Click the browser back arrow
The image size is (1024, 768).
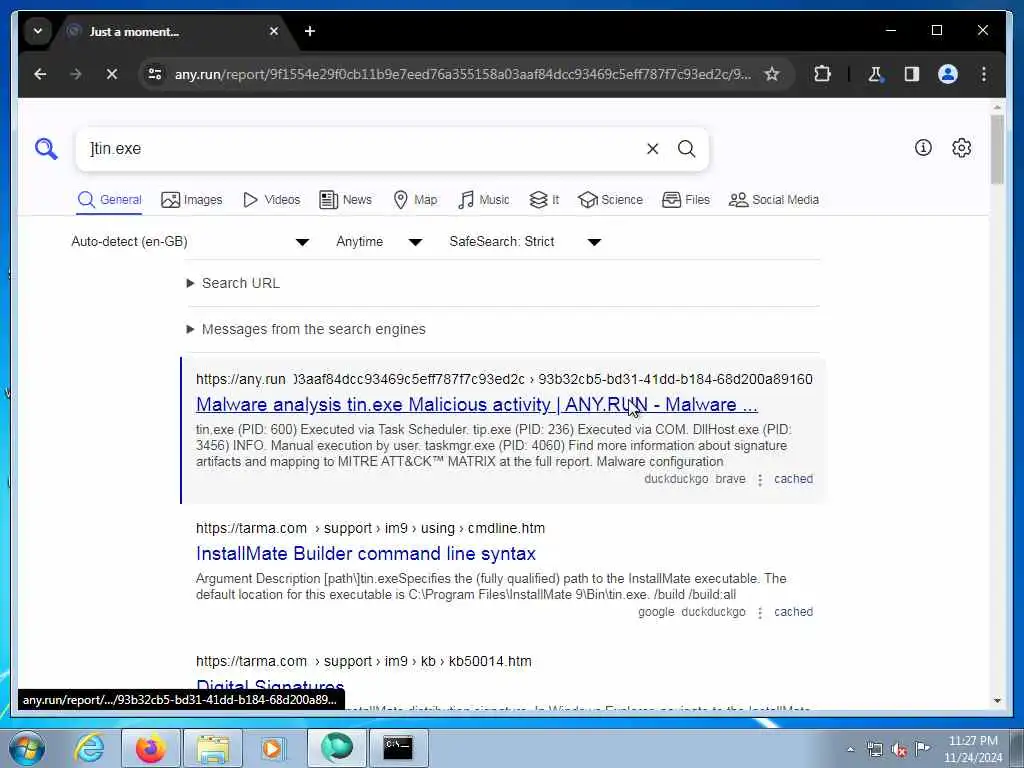pyautogui.click(x=40, y=74)
